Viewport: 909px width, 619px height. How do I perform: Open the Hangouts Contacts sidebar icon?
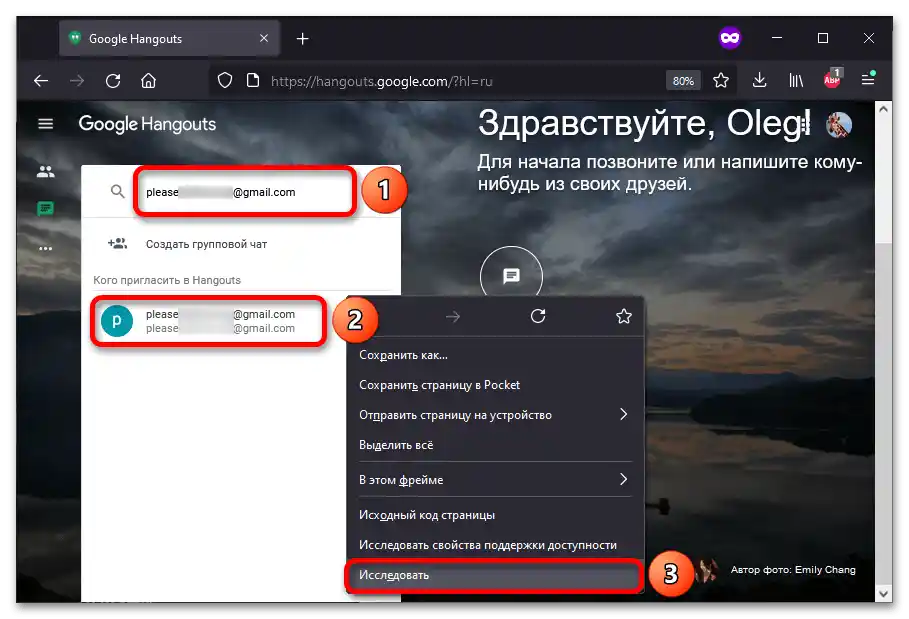click(x=45, y=172)
